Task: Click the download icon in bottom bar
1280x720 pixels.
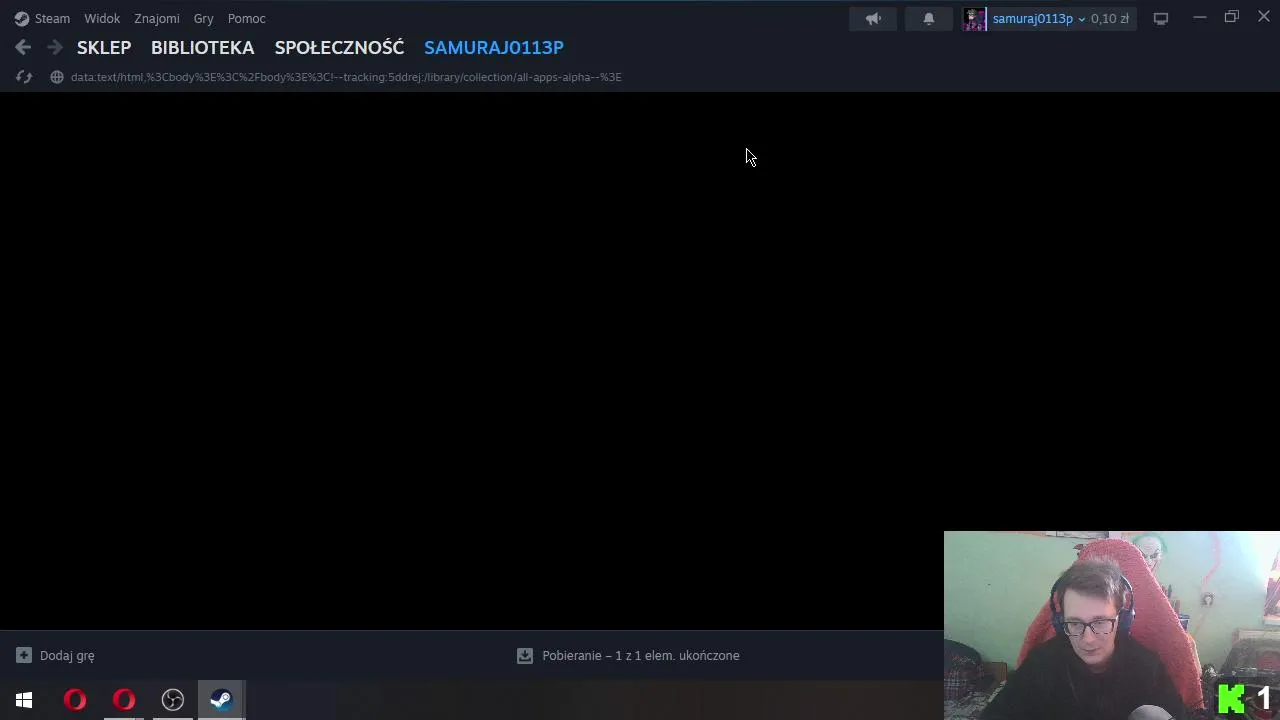Action: pos(524,656)
